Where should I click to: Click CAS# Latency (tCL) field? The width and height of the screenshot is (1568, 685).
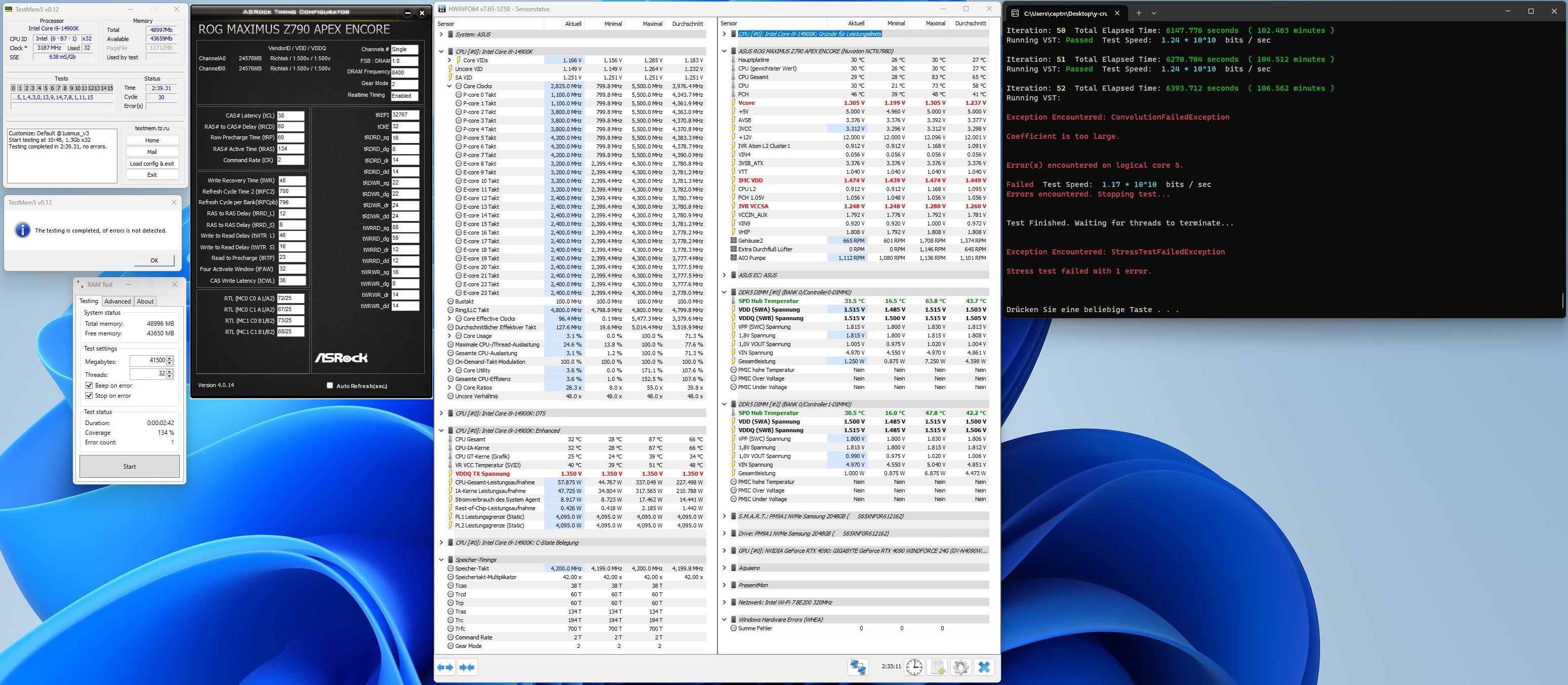[290, 116]
